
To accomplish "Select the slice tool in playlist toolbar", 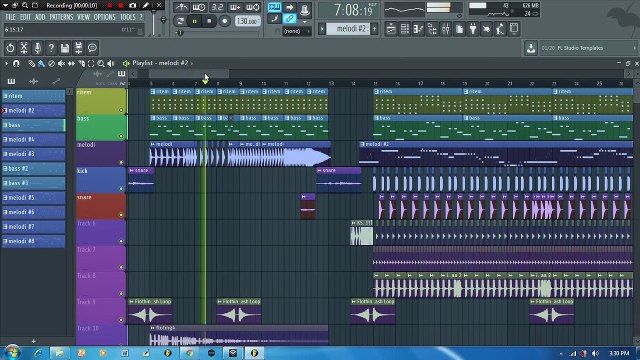I will [x=81, y=63].
